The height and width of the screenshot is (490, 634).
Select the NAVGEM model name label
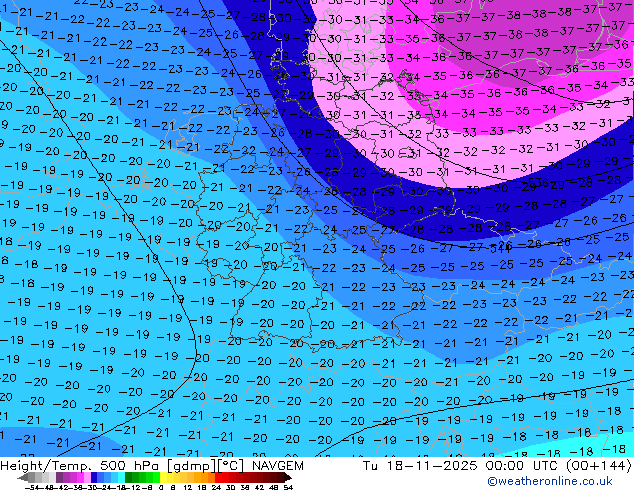tap(277, 466)
